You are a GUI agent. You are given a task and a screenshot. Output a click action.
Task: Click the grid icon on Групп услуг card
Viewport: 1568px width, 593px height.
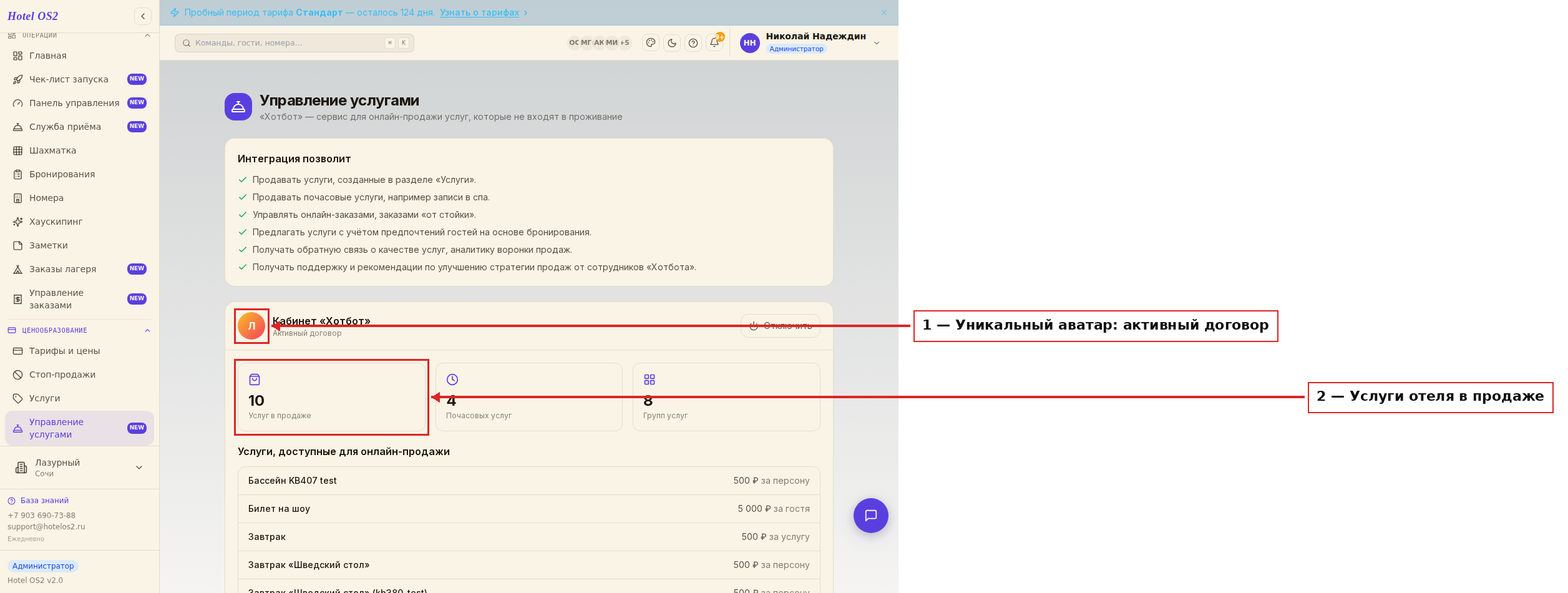click(x=650, y=380)
